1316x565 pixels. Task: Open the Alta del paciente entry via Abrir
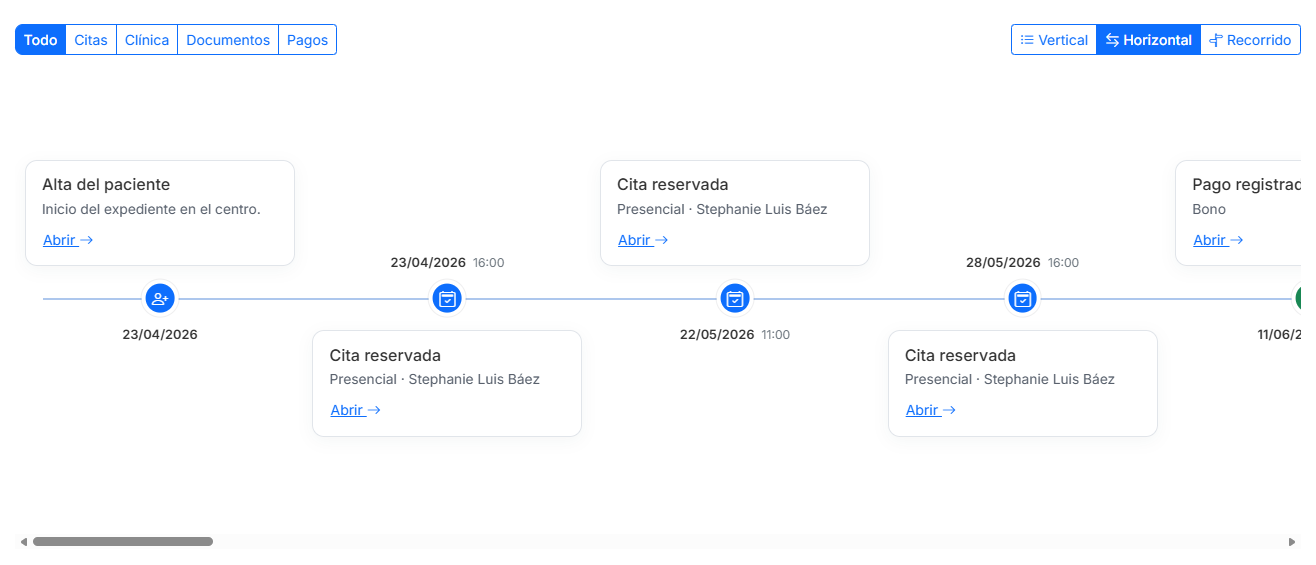coord(68,240)
